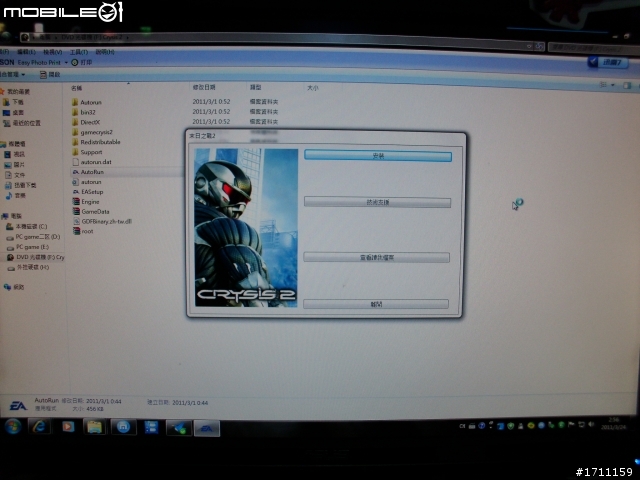Click the view options icon in Explorer toolbar
The width and height of the screenshot is (640, 480).
click(x=603, y=84)
